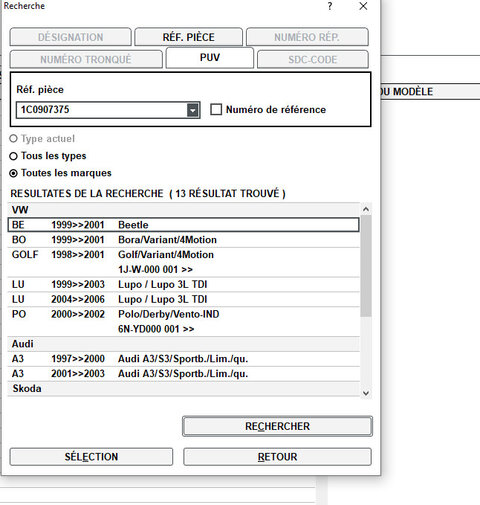Select the Lupo 1999>>2003 result row
The image size is (480, 505).
[x=184, y=284]
